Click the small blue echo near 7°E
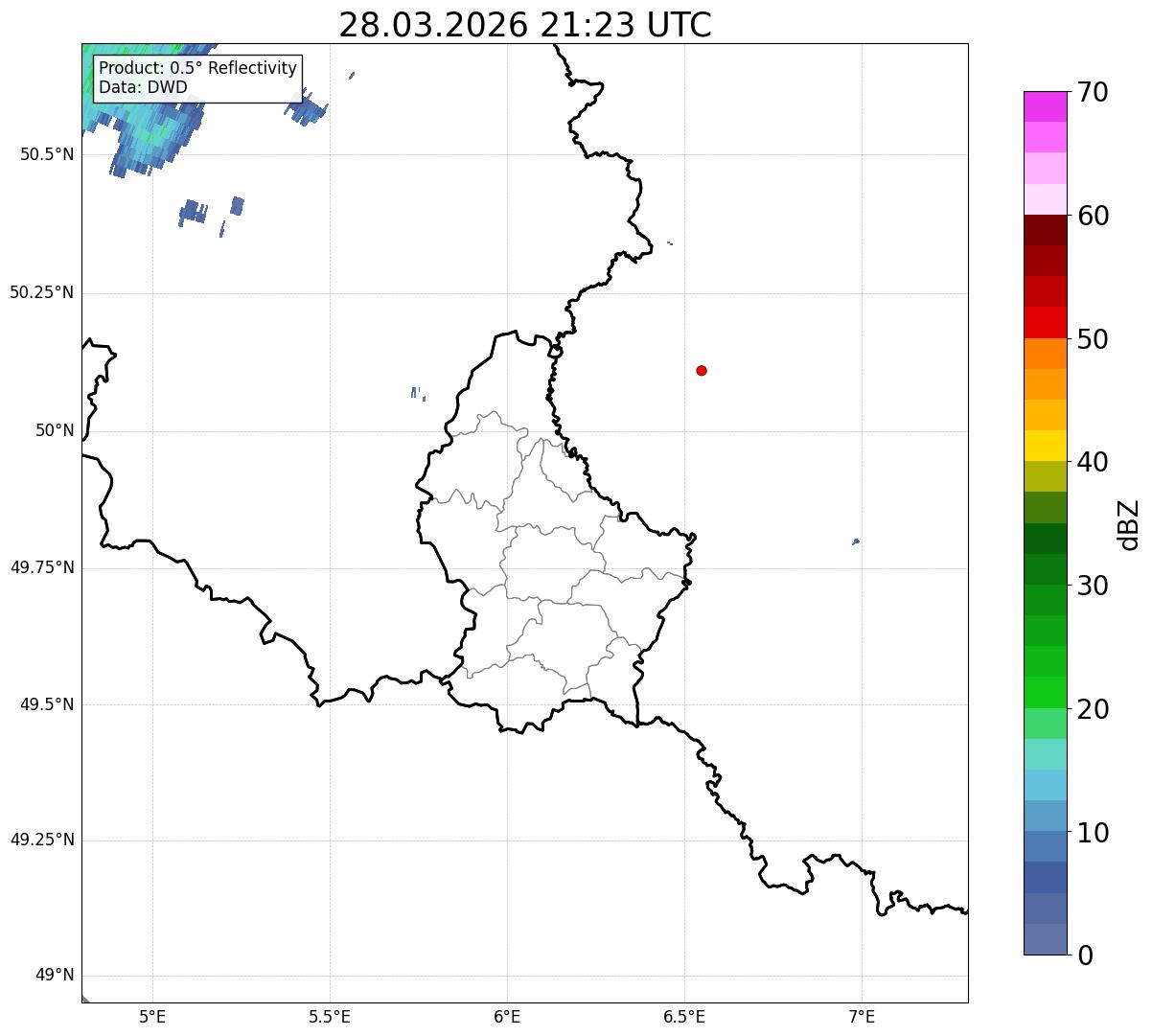This screenshot has width=1152, height=1036. coord(856,541)
